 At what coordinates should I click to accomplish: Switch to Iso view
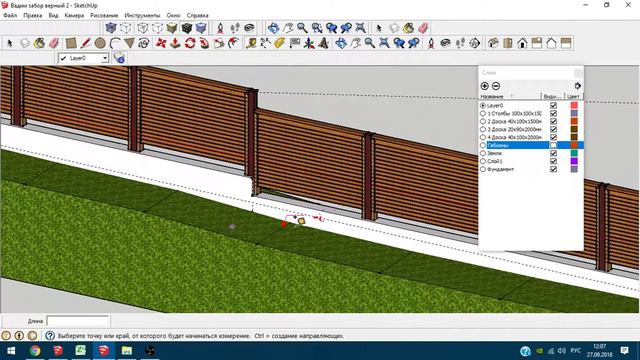(493, 43)
